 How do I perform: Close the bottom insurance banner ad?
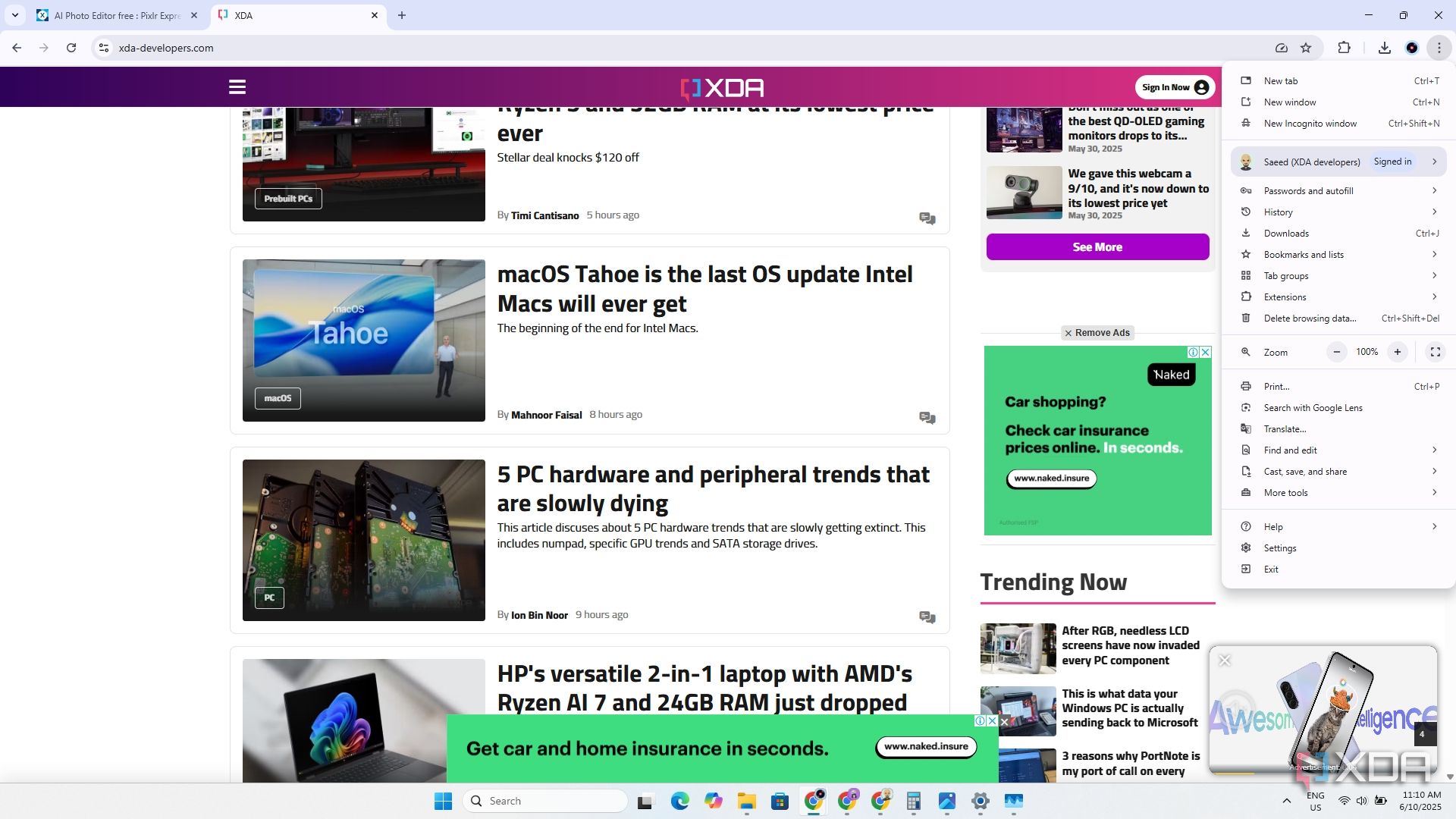(1004, 722)
